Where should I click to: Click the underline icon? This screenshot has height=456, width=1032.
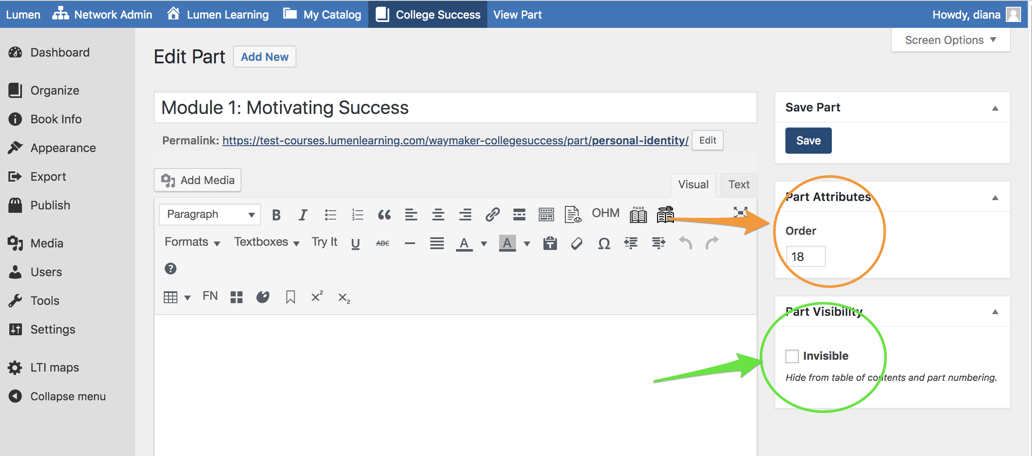click(x=355, y=243)
